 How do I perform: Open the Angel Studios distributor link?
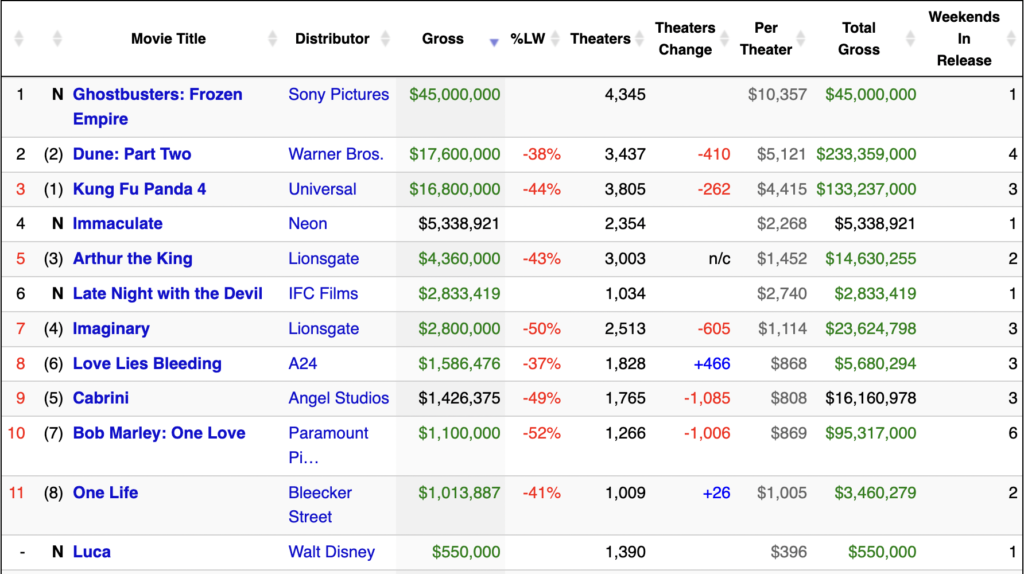(x=338, y=398)
